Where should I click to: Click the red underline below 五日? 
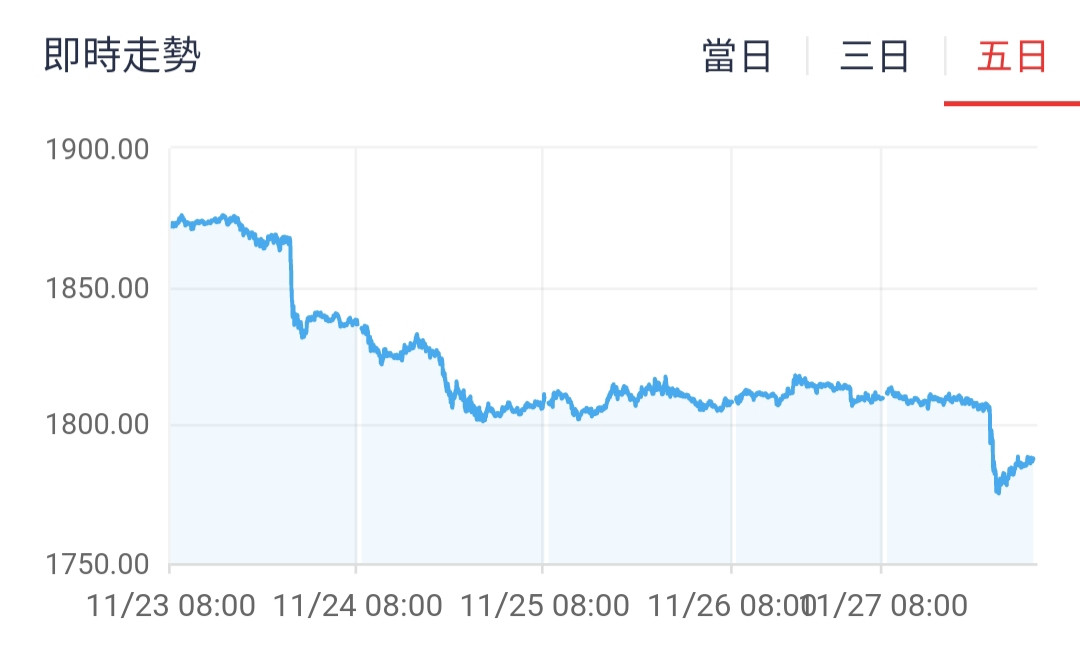point(1011,103)
